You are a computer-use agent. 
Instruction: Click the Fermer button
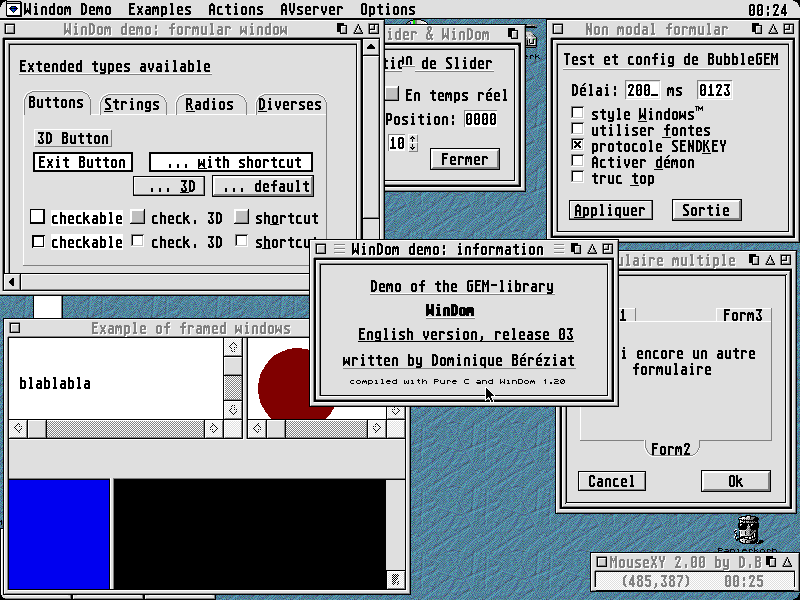click(464, 159)
